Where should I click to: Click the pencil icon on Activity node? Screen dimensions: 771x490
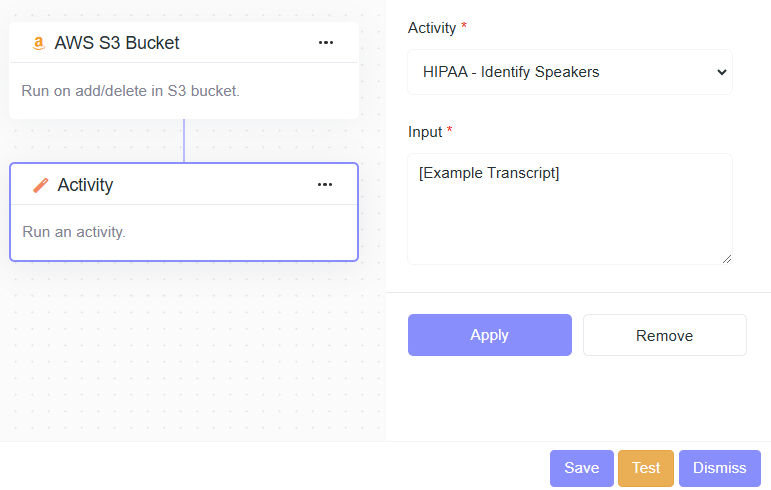pyautogui.click(x=40, y=185)
